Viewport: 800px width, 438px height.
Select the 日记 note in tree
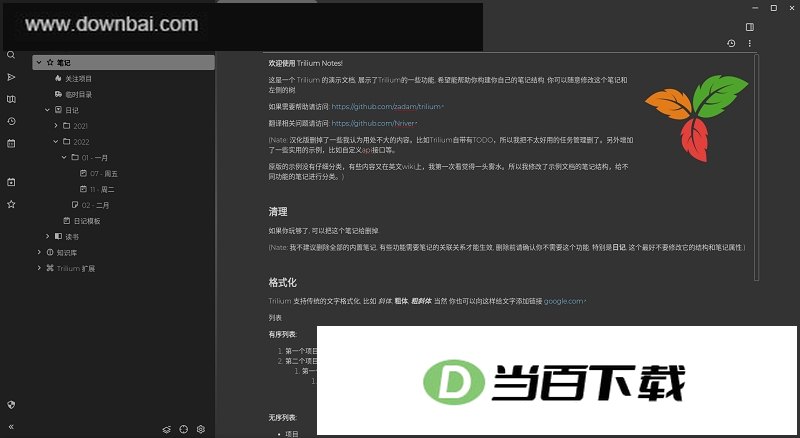[x=71, y=110]
